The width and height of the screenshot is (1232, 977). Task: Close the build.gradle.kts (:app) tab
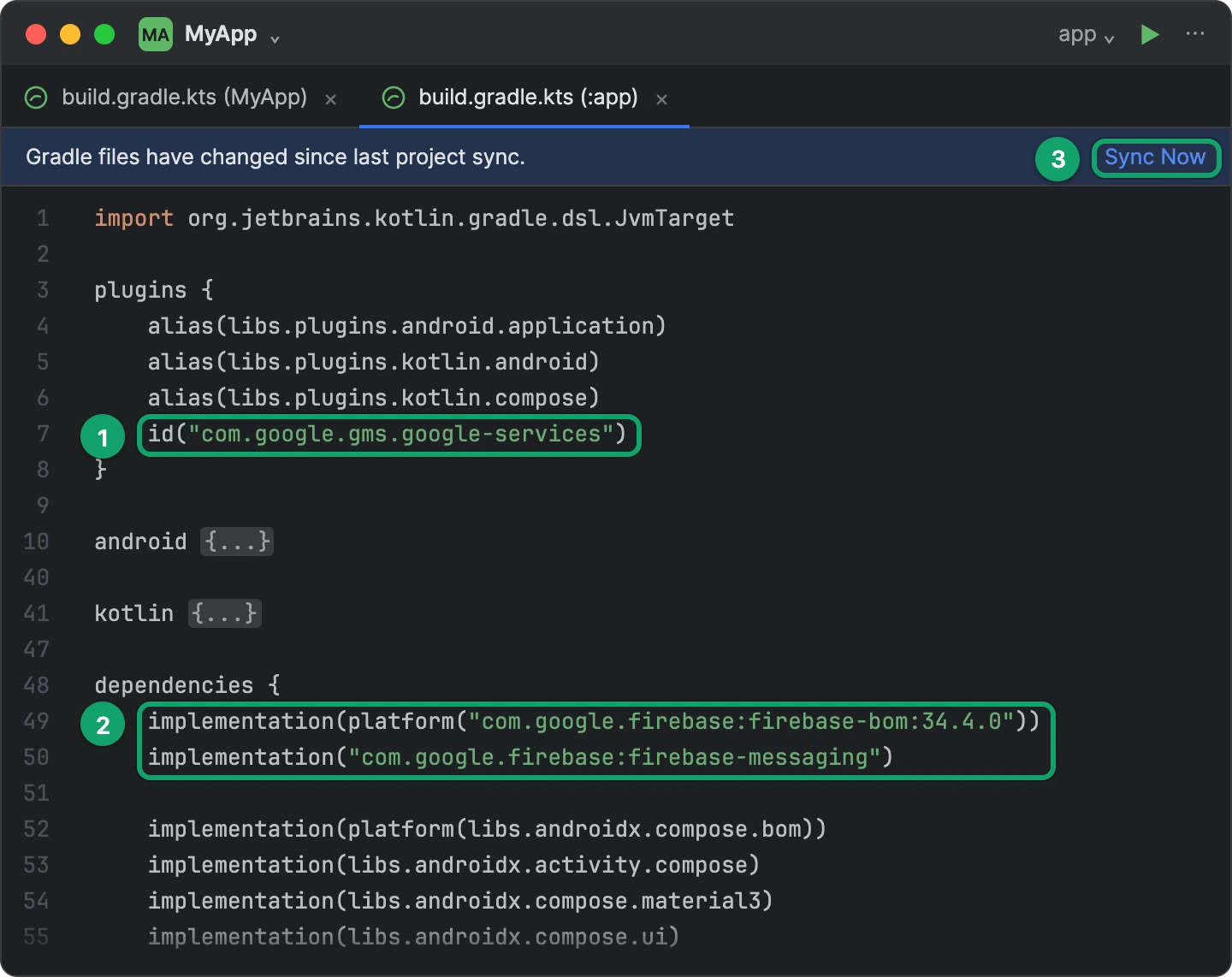click(x=662, y=99)
